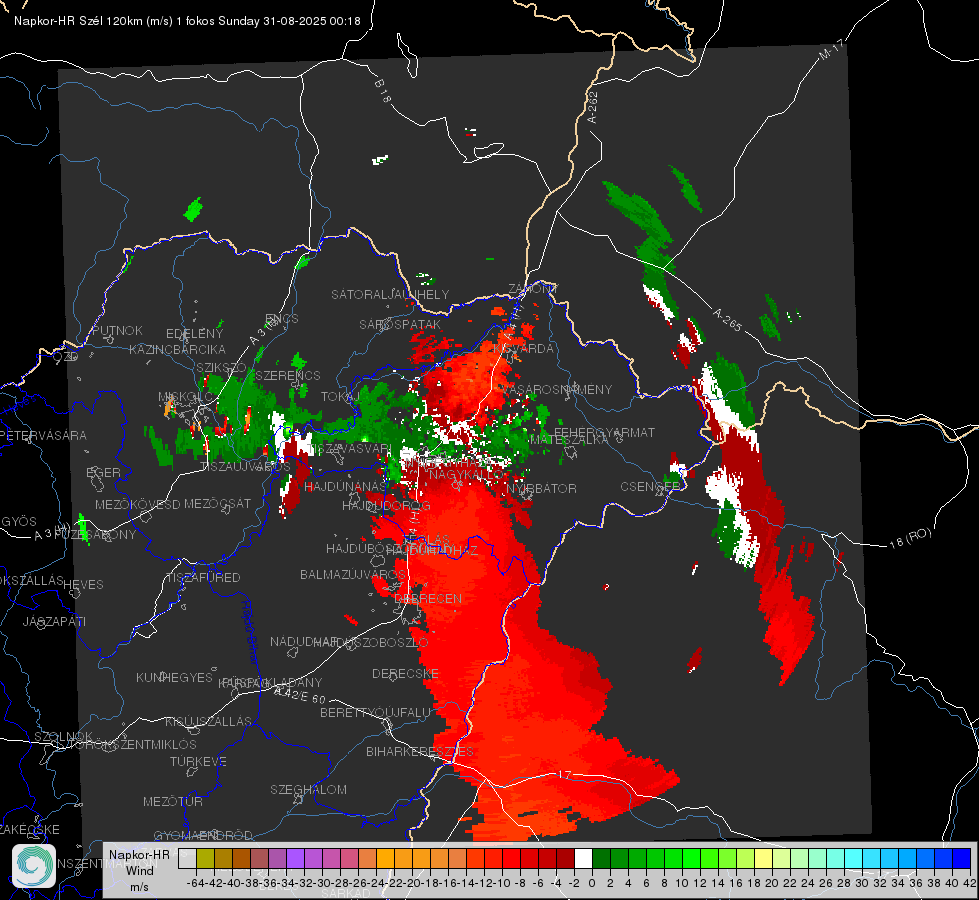Click the MEZŐTÚR town label
Screen dimensions: 979x900
pyautogui.click(x=173, y=801)
